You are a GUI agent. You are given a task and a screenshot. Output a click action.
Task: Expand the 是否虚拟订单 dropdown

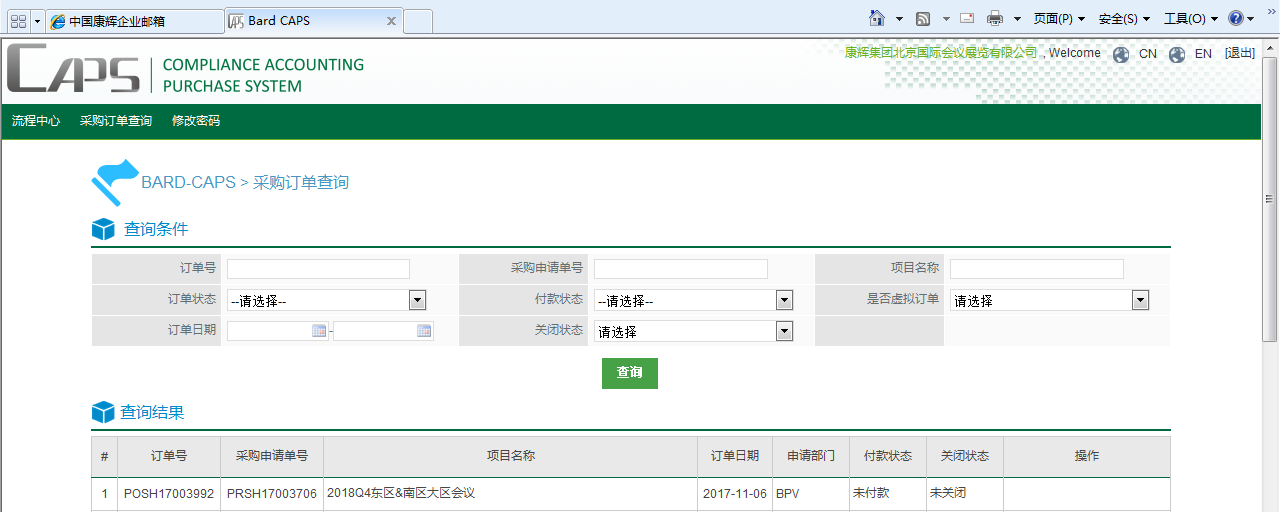[x=1140, y=300]
